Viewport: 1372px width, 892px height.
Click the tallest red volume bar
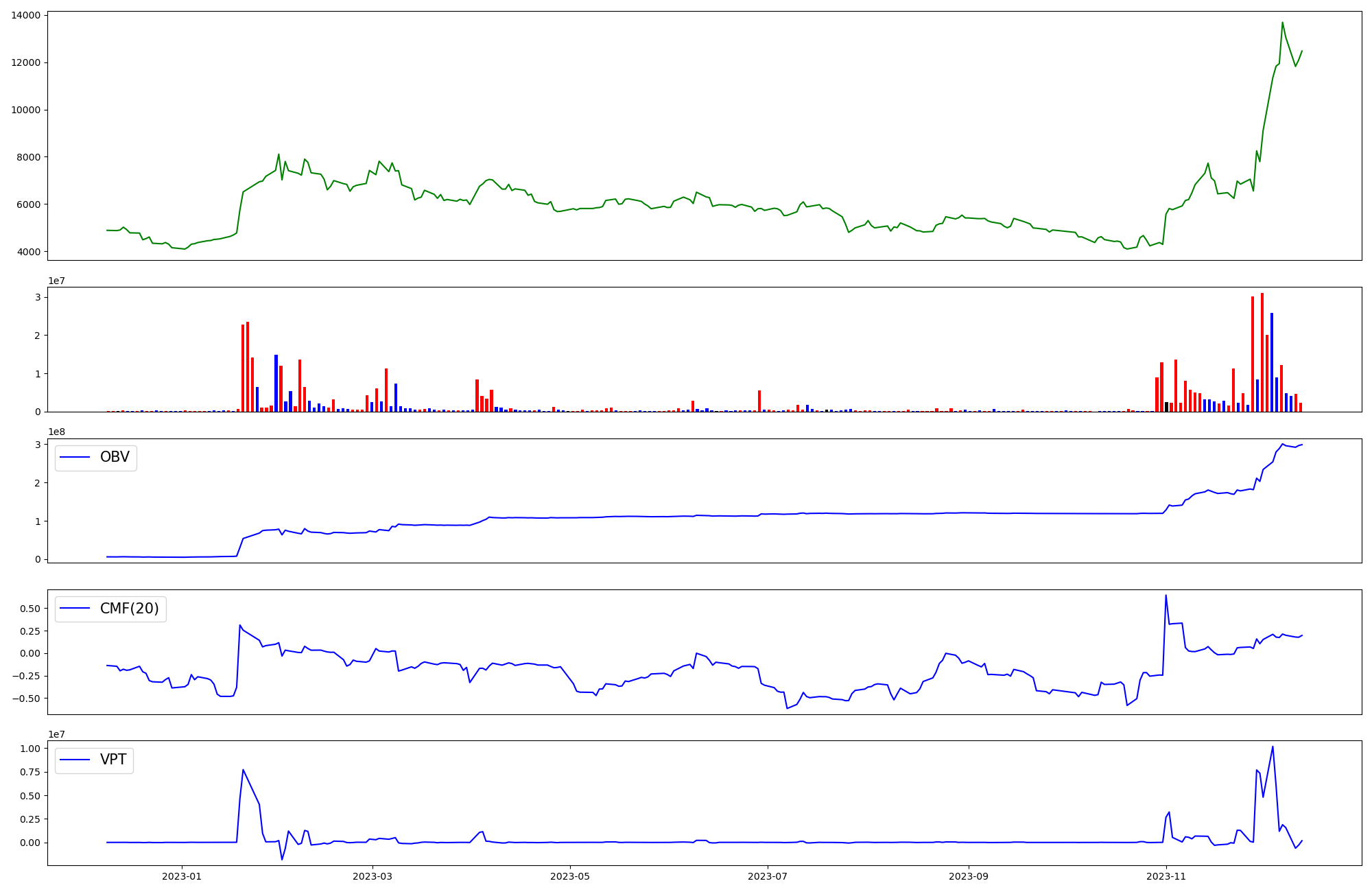pyautogui.click(x=1262, y=353)
